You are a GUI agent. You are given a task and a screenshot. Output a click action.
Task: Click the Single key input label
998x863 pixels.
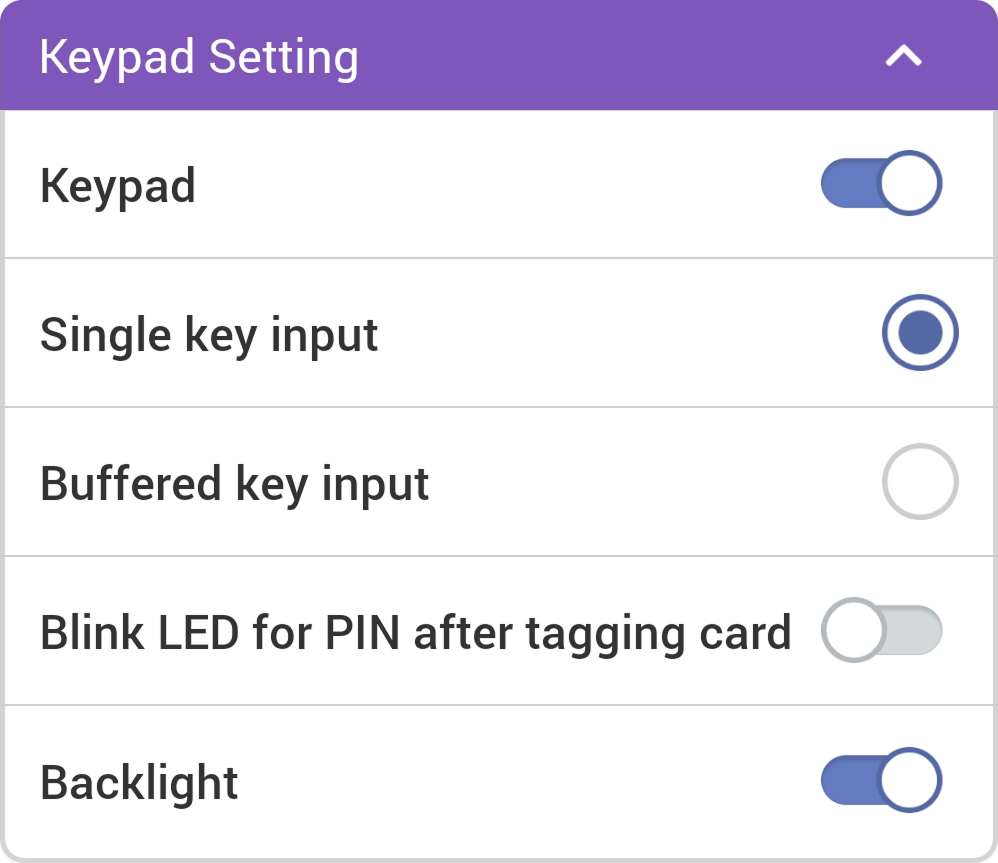tap(209, 335)
